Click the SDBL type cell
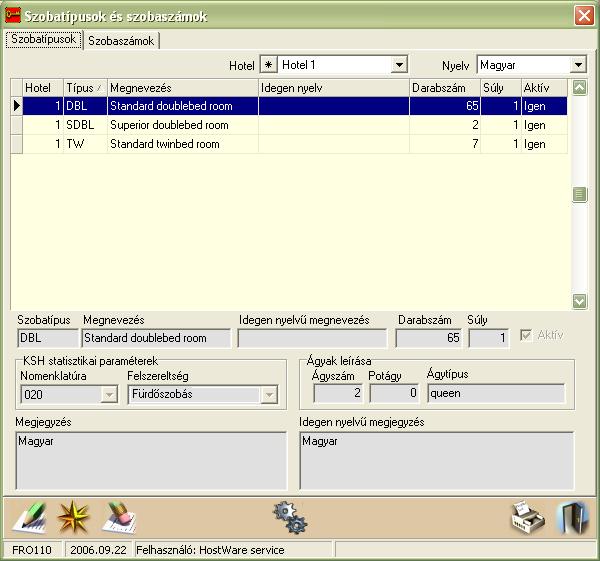 tap(85, 125)
